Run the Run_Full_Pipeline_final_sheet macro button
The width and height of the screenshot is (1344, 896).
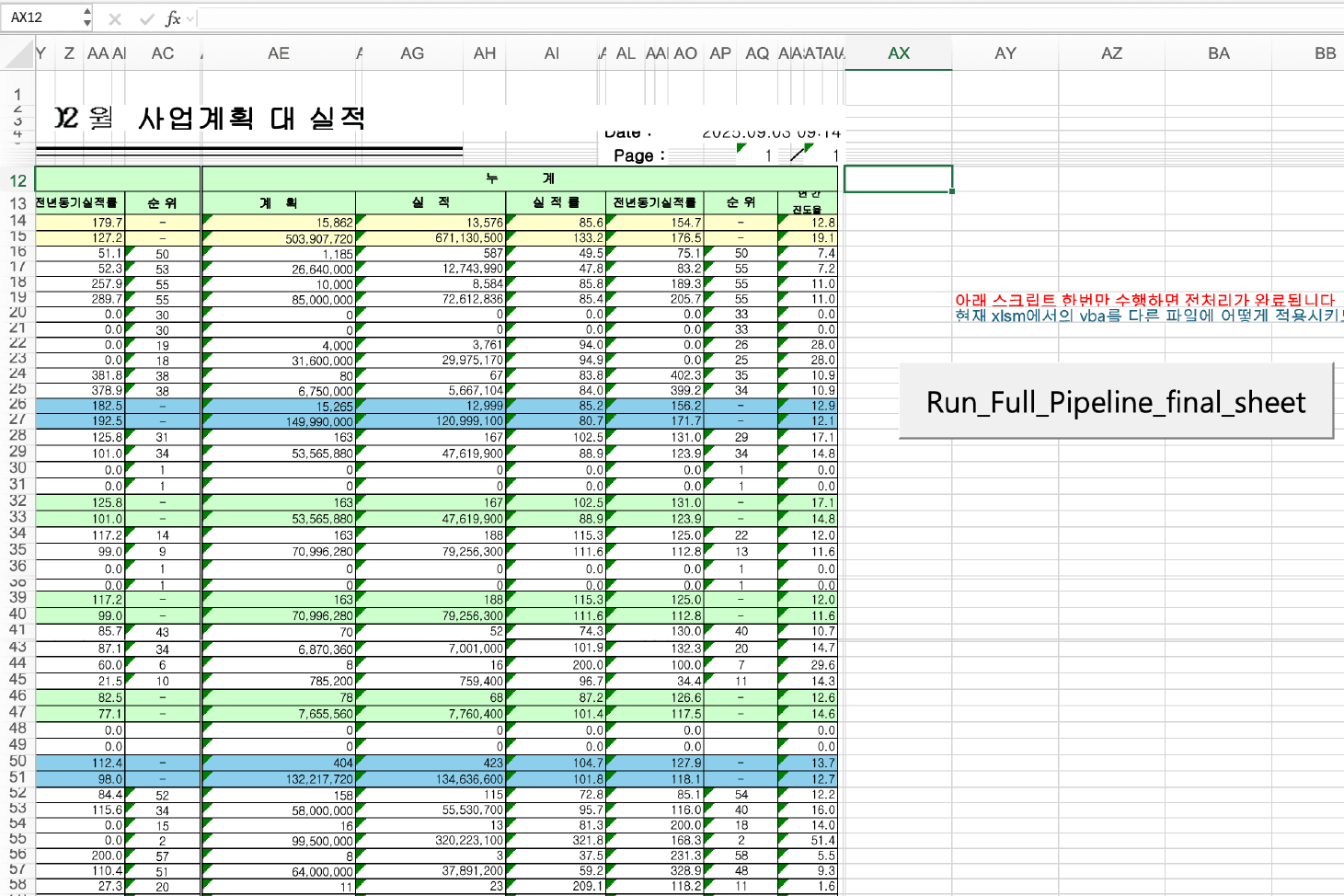(1116, 401)
